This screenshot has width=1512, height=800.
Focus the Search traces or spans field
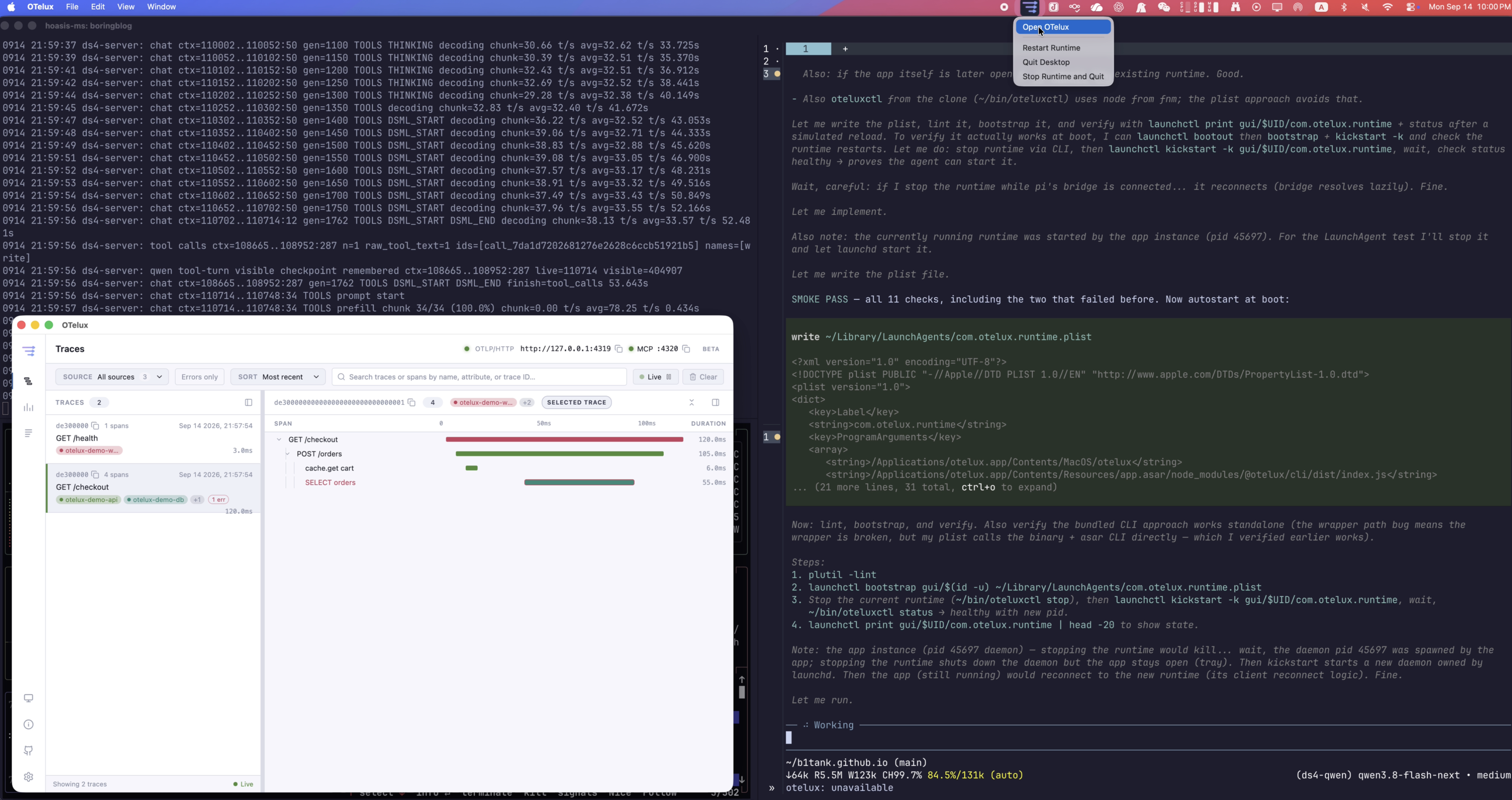[479, 377]
